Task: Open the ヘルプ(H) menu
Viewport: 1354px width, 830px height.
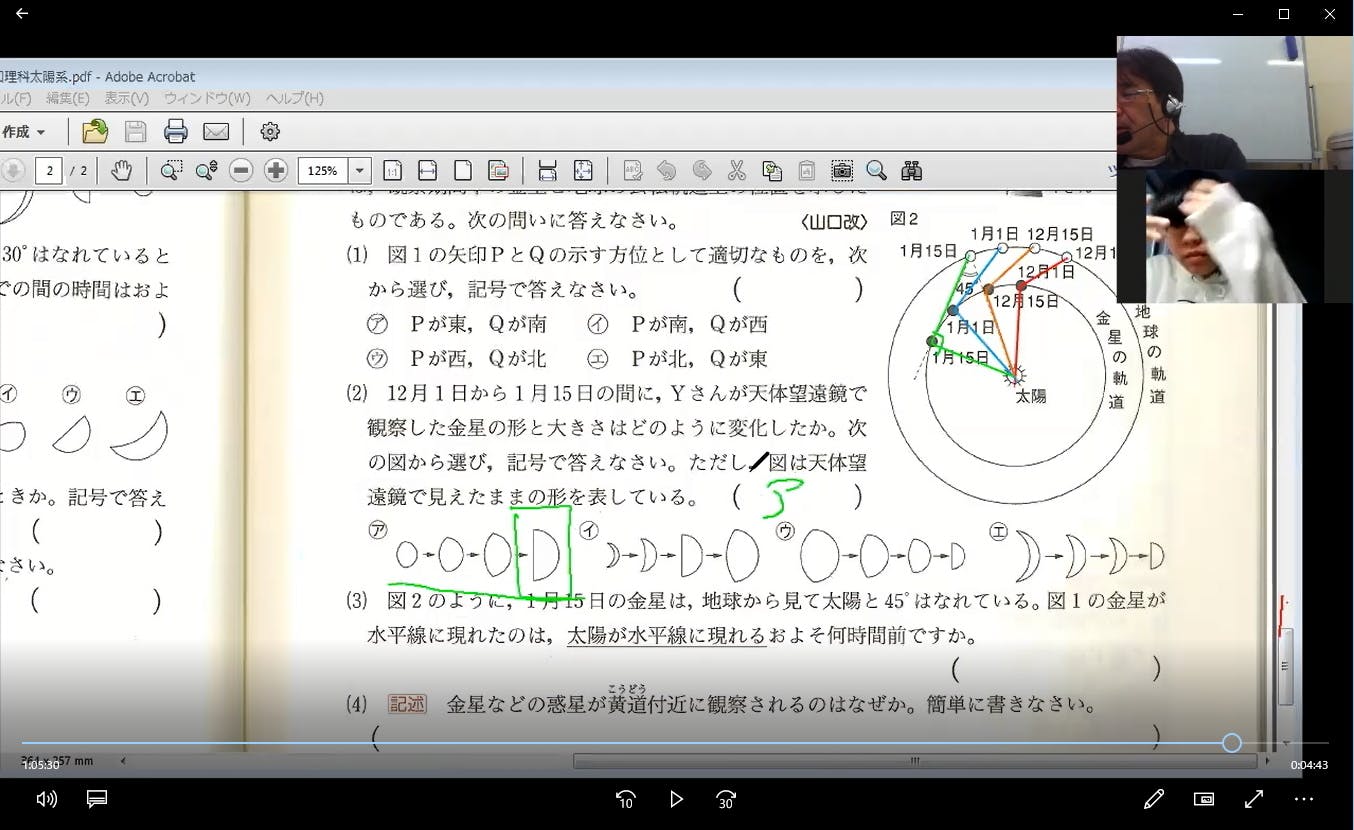Action: (294, 98)
